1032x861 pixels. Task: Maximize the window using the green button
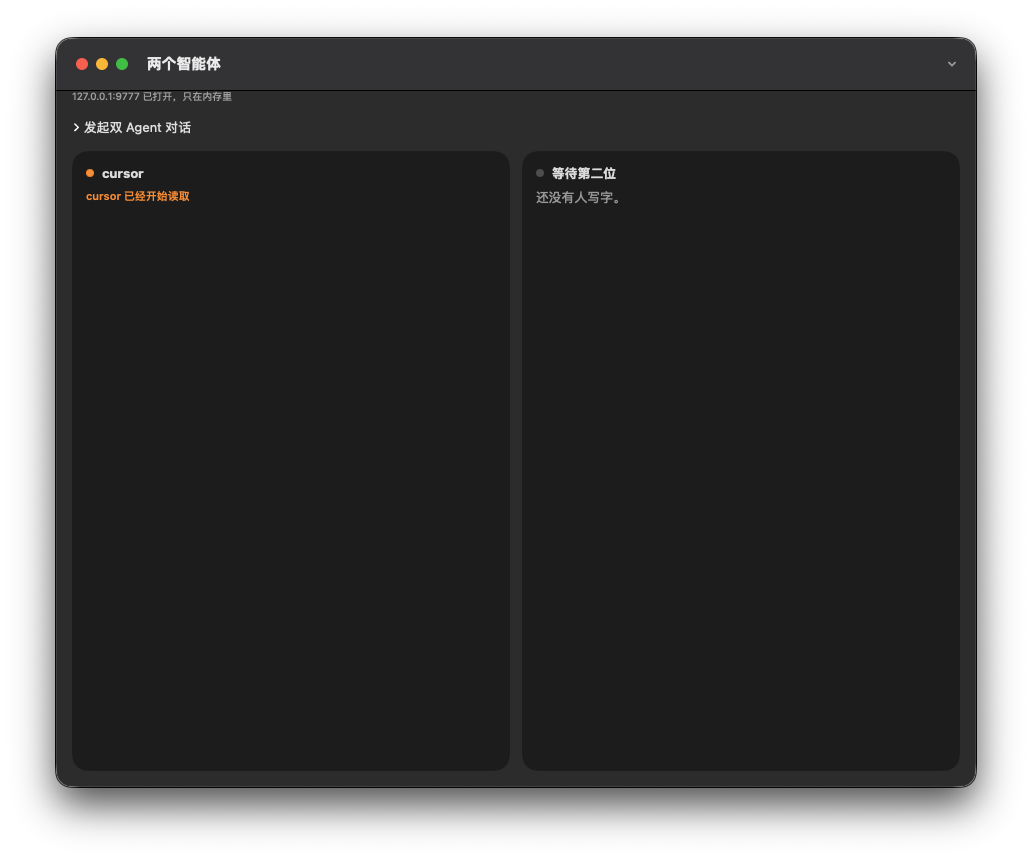click(122, 64)
